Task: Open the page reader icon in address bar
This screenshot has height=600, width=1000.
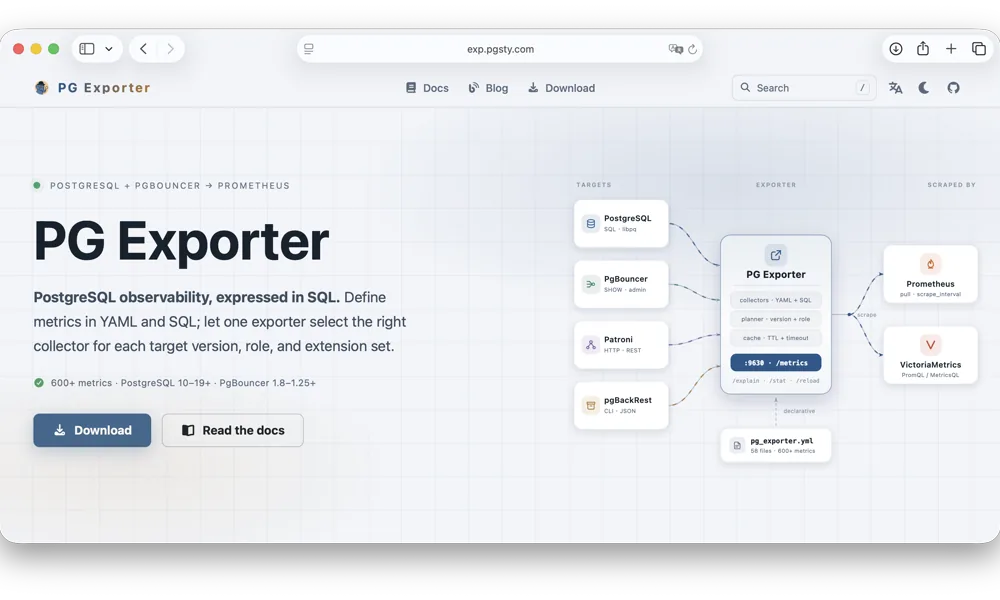Action: (309, 49)
